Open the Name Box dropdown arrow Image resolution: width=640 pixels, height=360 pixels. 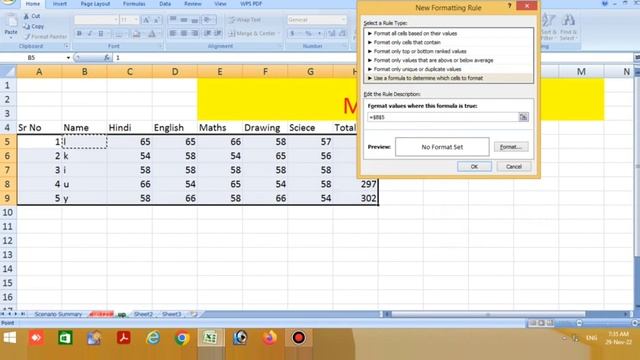pyautogui.click(x=68, y=58)
